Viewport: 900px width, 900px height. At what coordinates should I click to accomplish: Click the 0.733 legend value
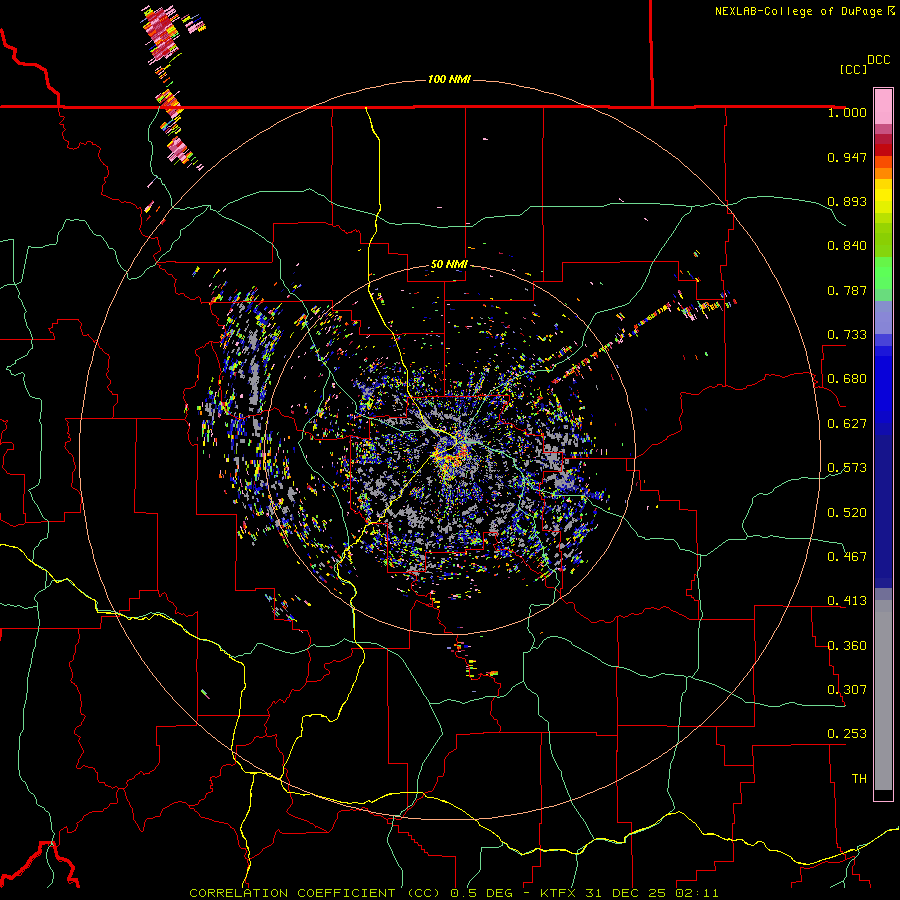click(847, 335)
